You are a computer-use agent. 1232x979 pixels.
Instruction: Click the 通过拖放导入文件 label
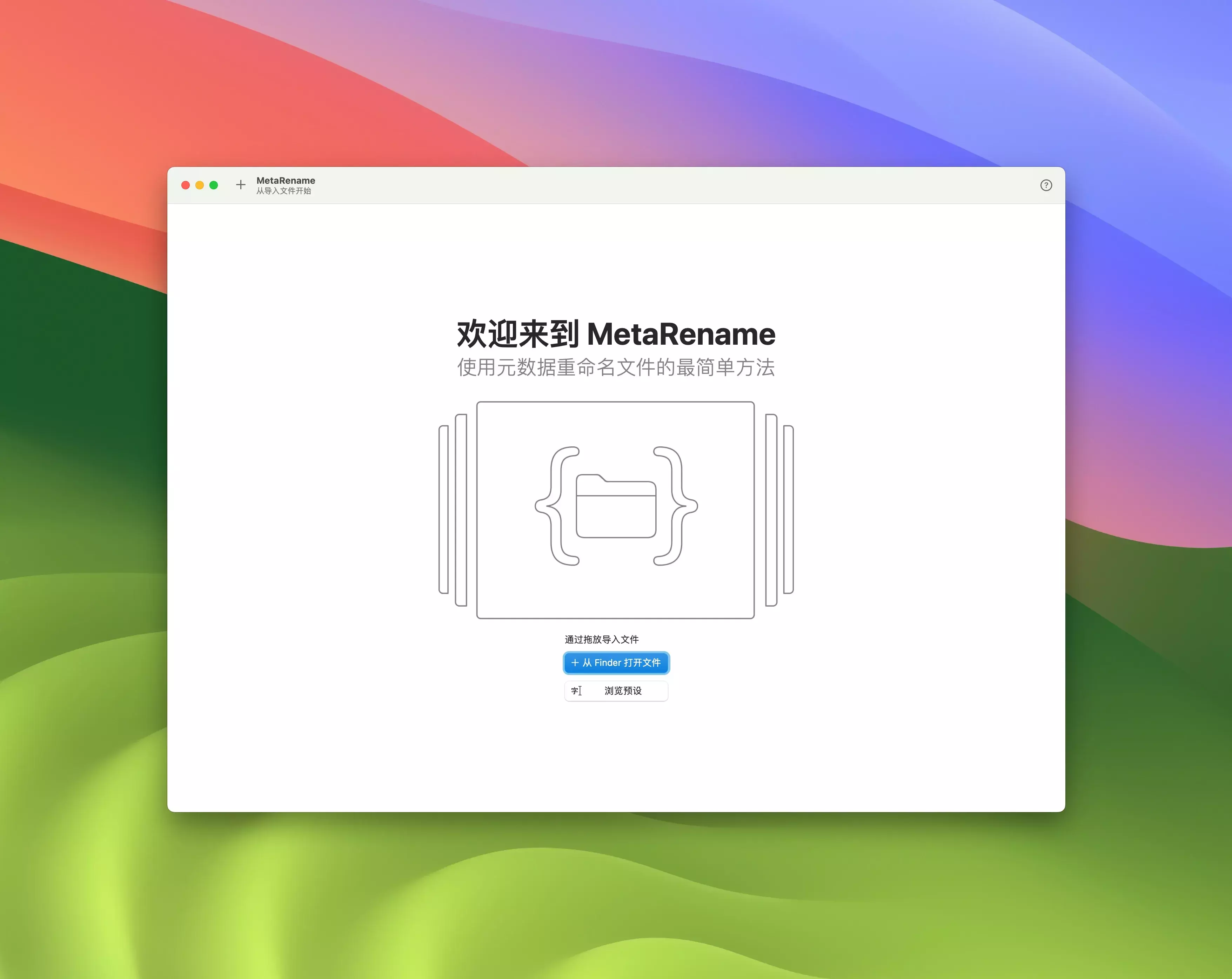pyautogui.click(x=601, y=639)
